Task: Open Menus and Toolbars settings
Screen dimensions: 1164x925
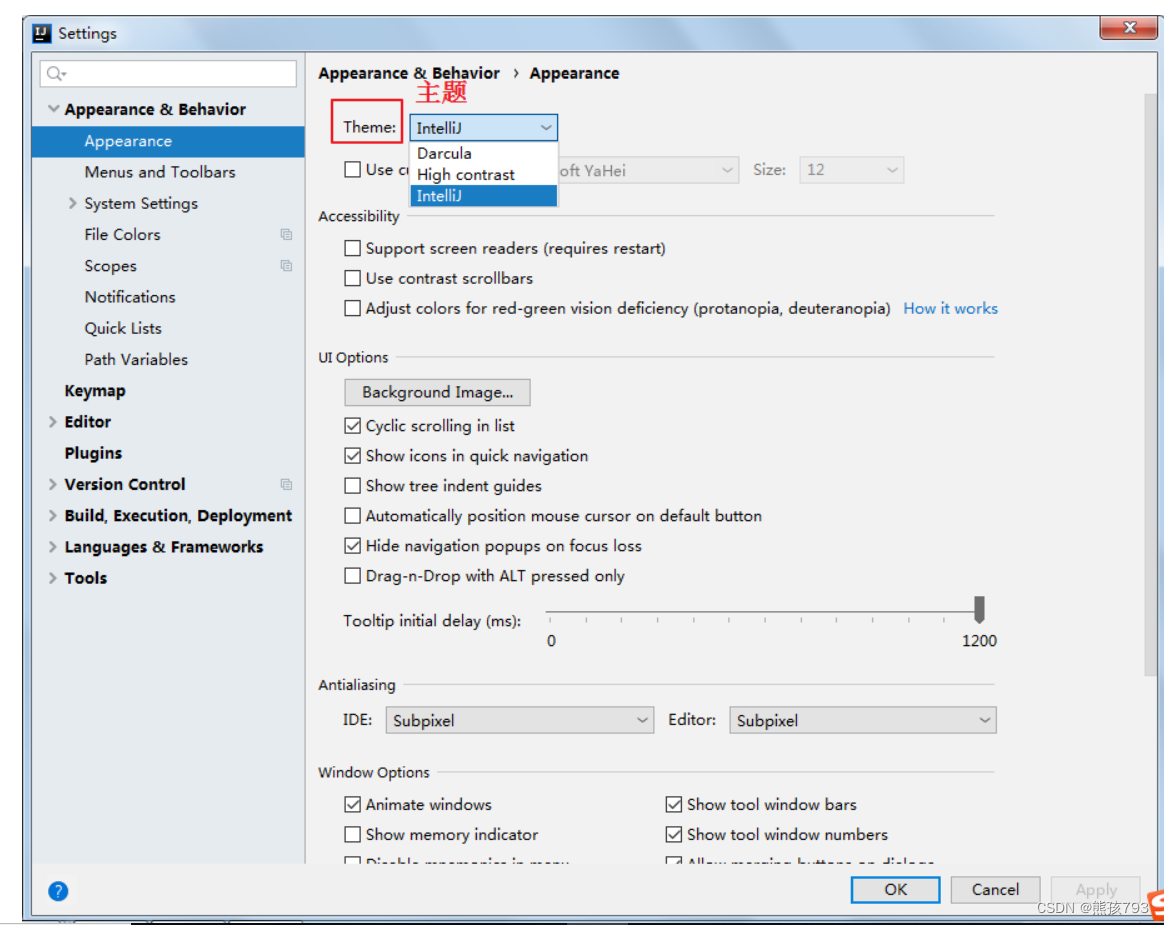Action: (160, 172)
